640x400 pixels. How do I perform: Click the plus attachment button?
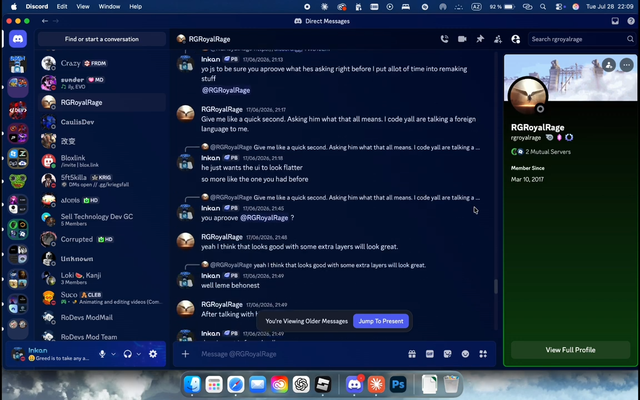click(185, 354)
